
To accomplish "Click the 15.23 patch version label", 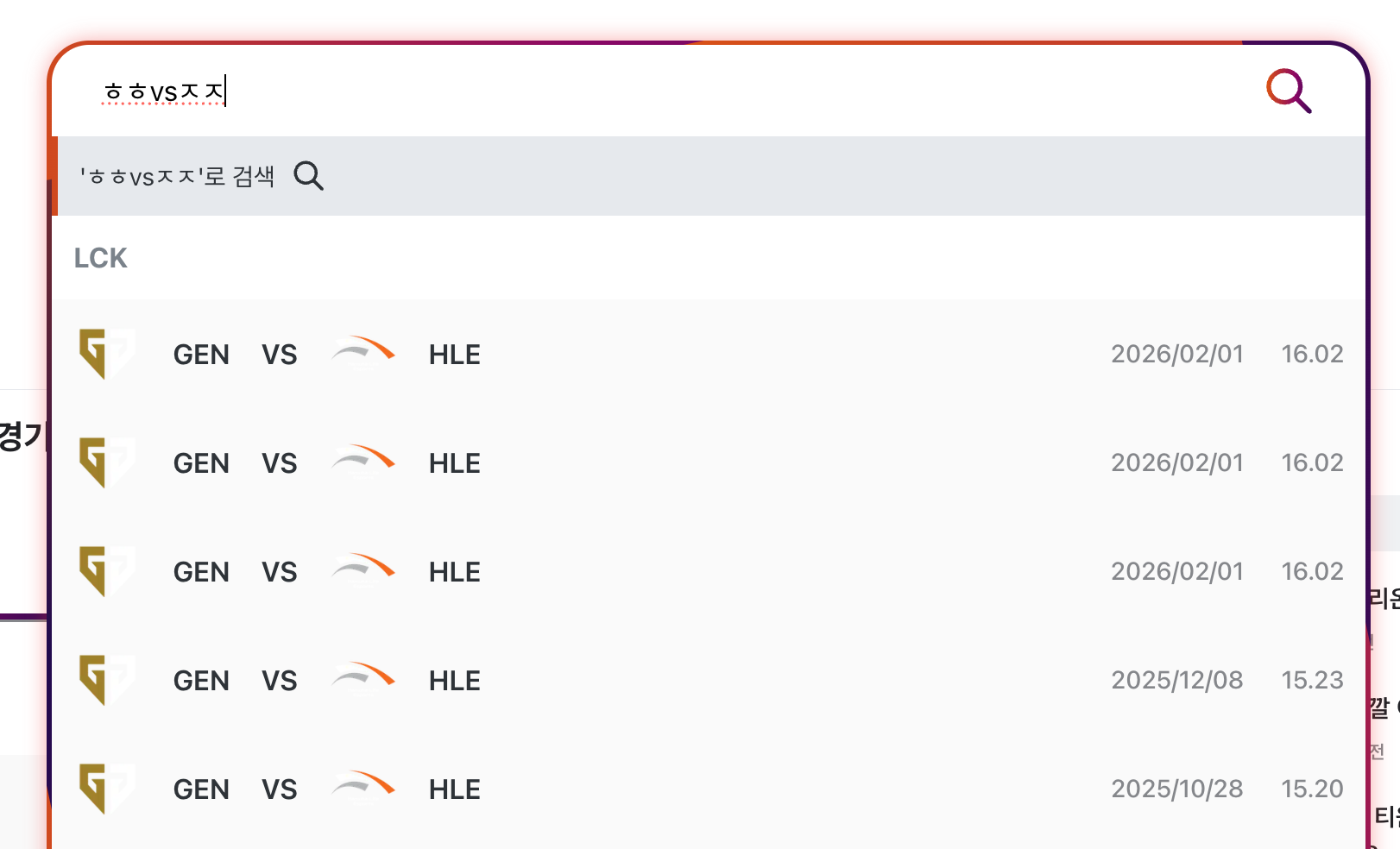I will (1312, 680).
